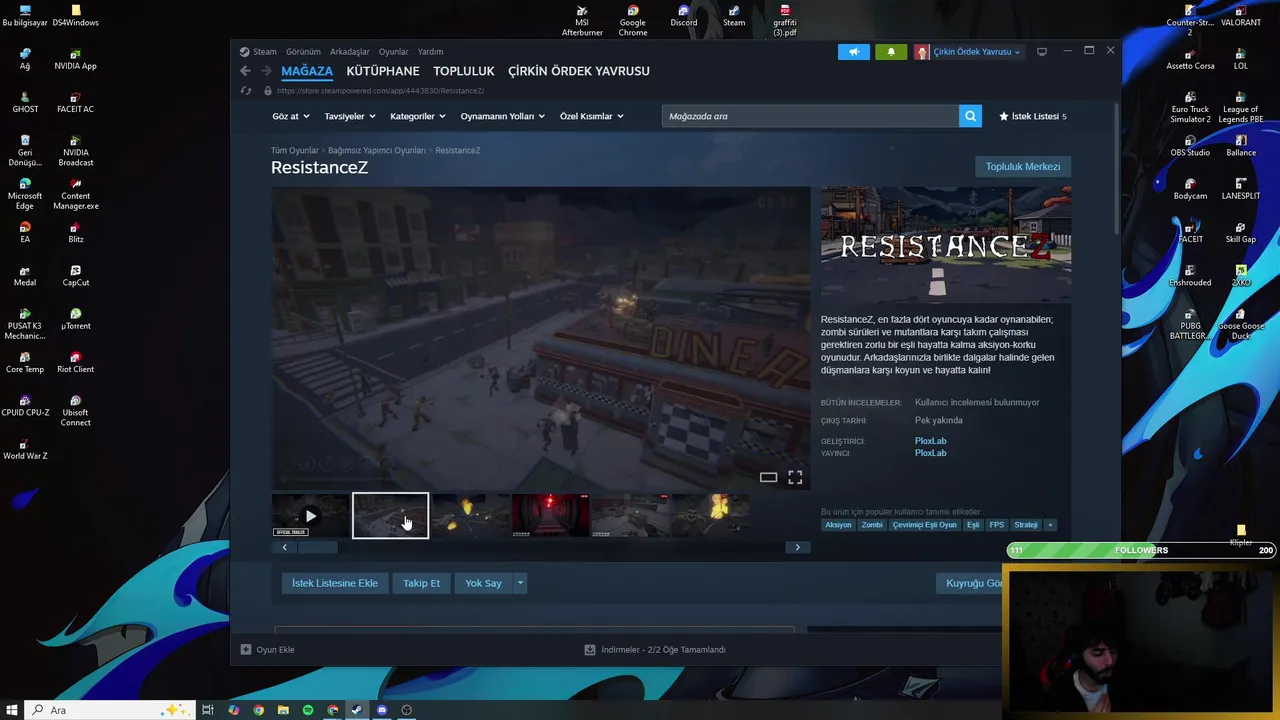This screenshot has height=720, width=1280.
Task: Open Task View on taskbar
Action: click(x=208, y=710)
